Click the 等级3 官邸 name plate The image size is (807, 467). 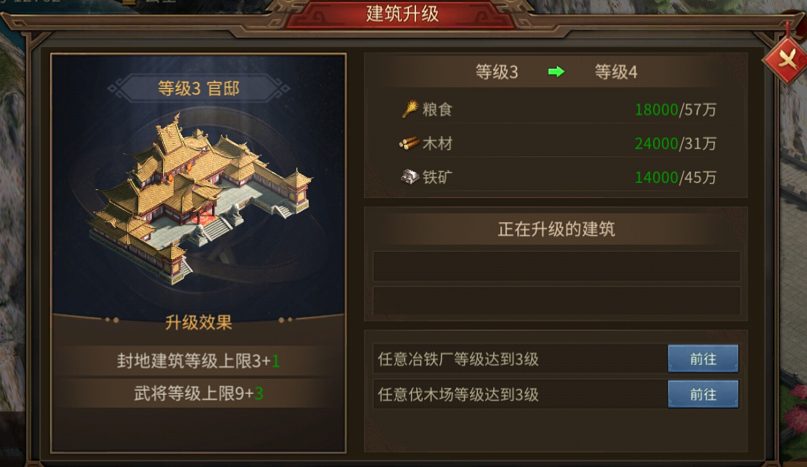coord(199,89)
